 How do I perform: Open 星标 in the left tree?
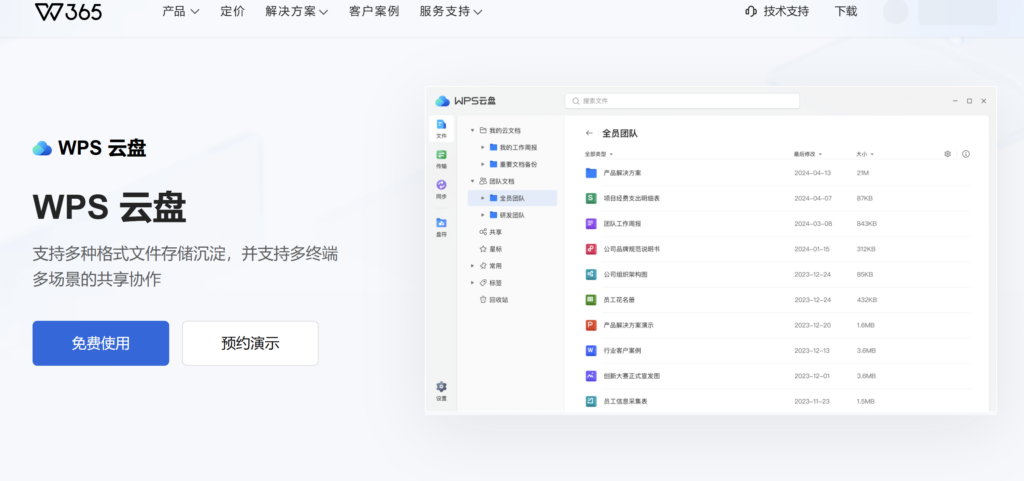tap(490, 249)
